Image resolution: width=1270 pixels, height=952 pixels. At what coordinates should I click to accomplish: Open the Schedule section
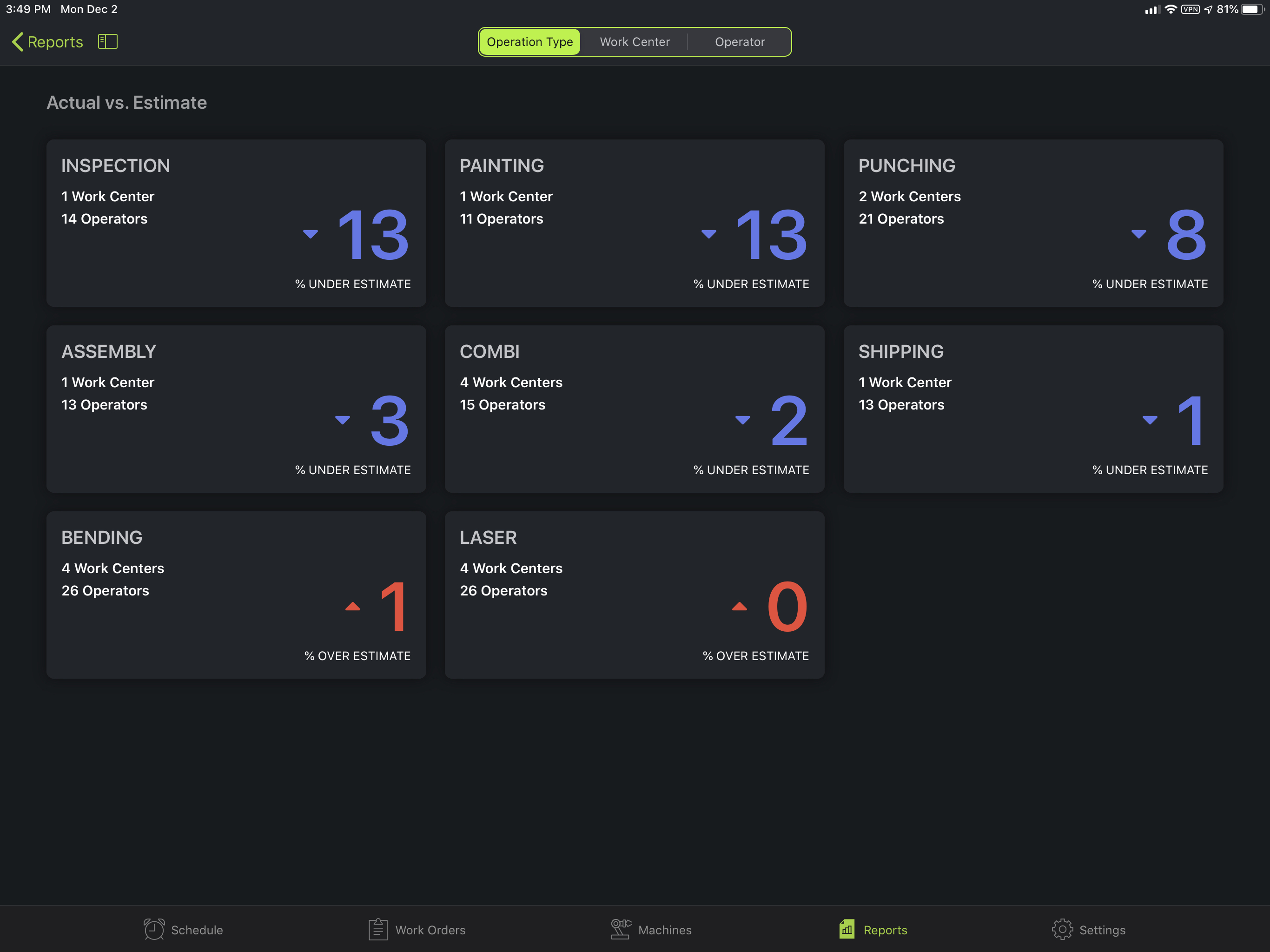point(184,928)
